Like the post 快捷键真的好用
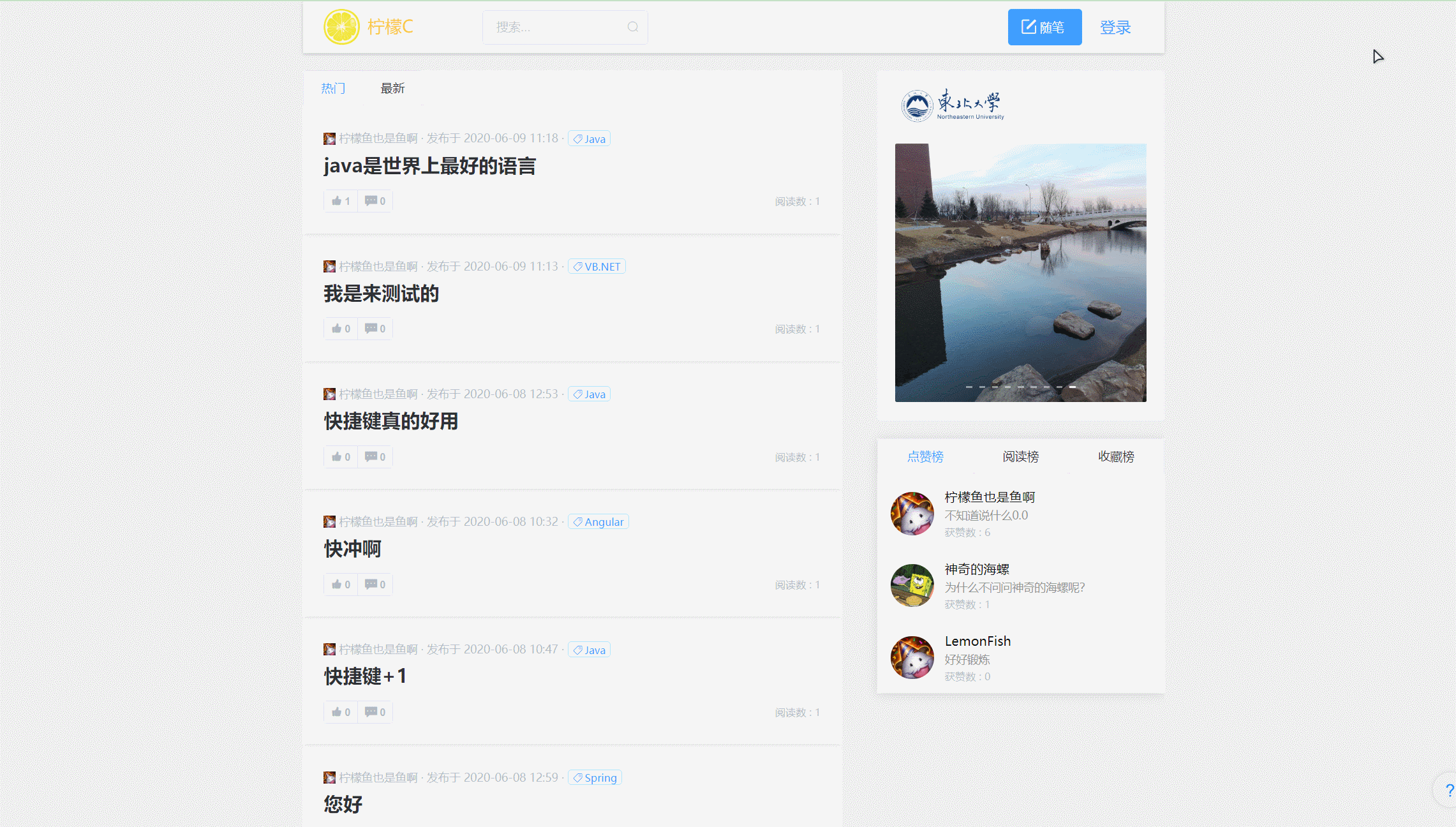The image size is (1456, 827). 341,457
